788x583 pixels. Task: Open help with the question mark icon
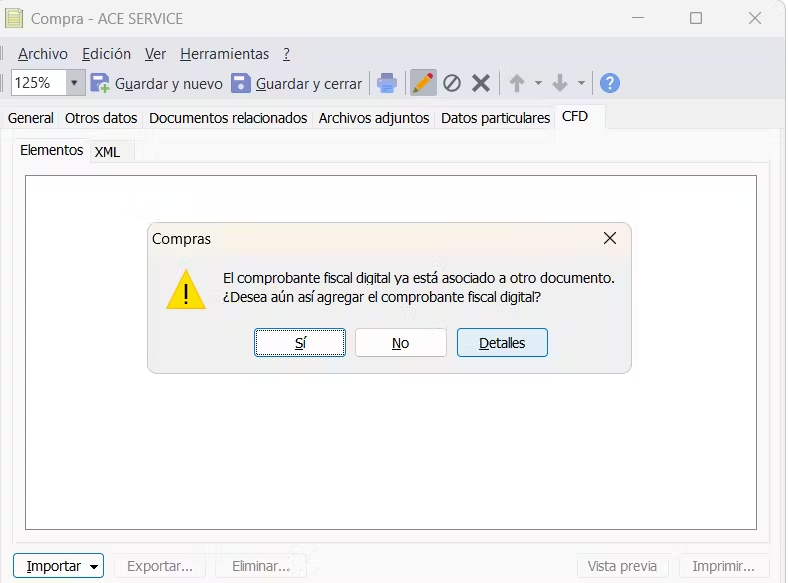pos(609,83)
